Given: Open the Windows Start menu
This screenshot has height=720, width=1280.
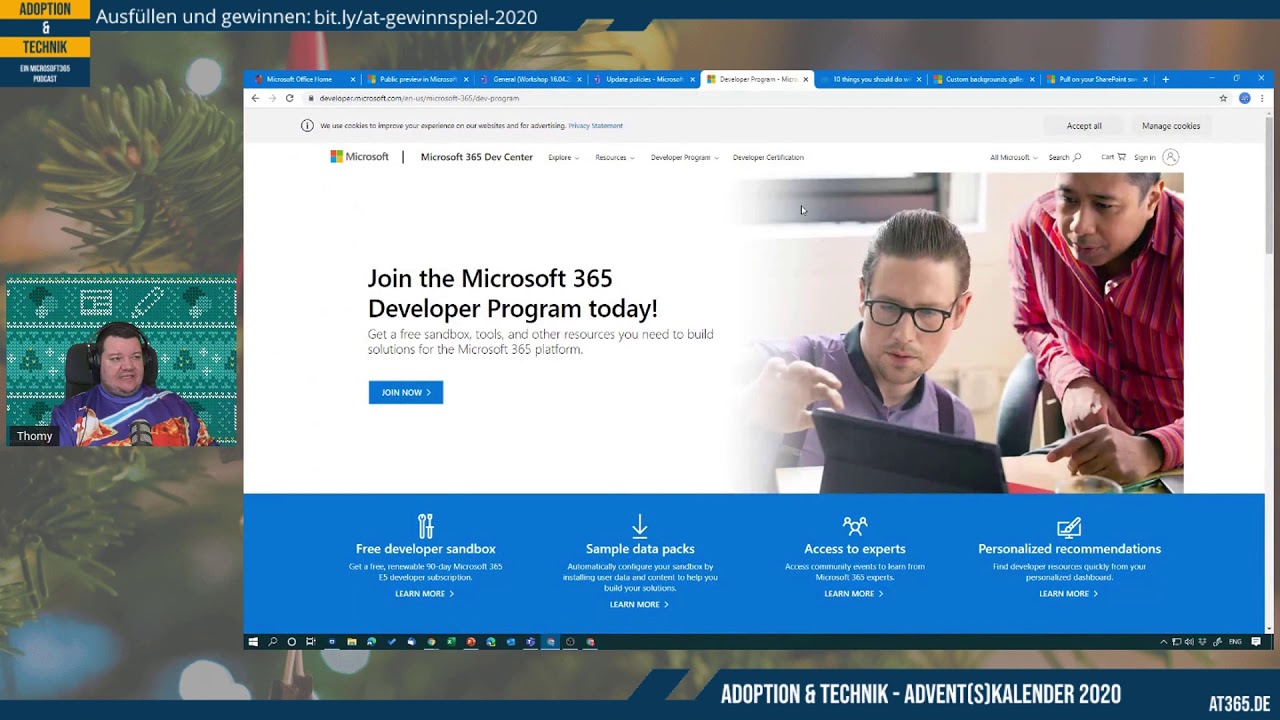Looking at the screenshot, I should pos(253,642).
